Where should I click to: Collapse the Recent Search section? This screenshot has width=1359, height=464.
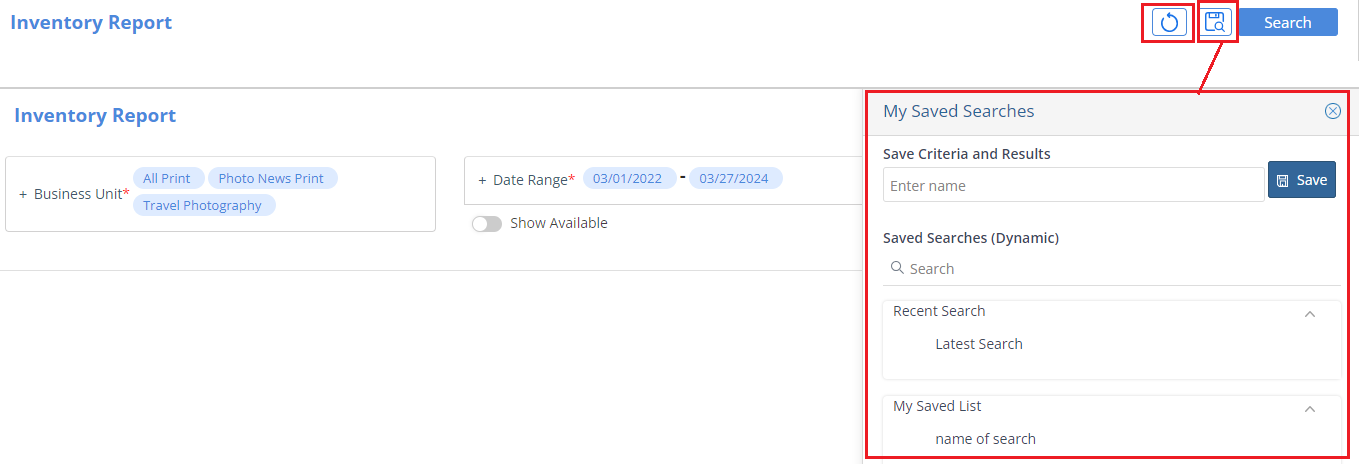1310,314
